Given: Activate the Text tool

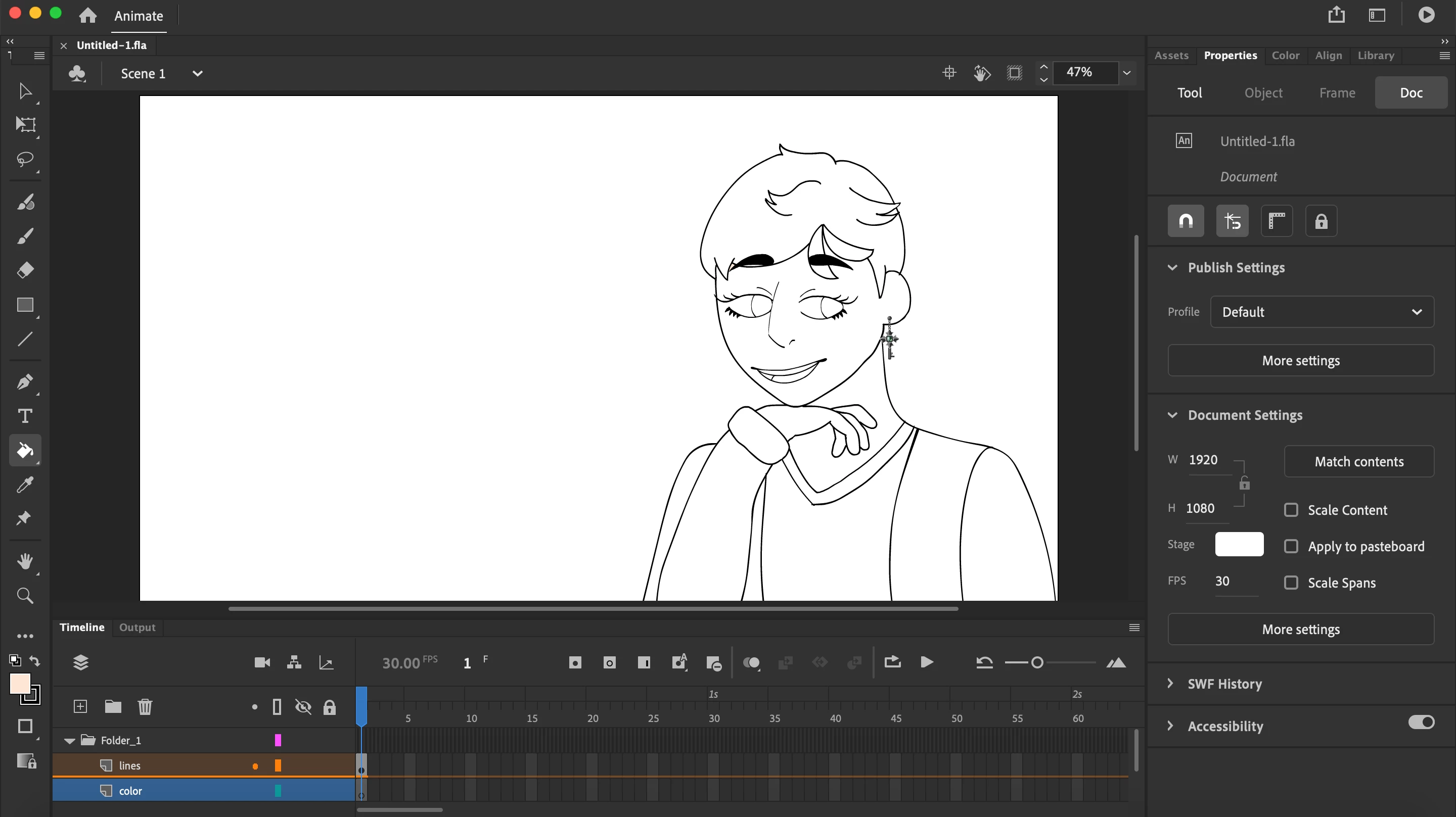Looking at the screenshot, I should [x=25, y=416].
